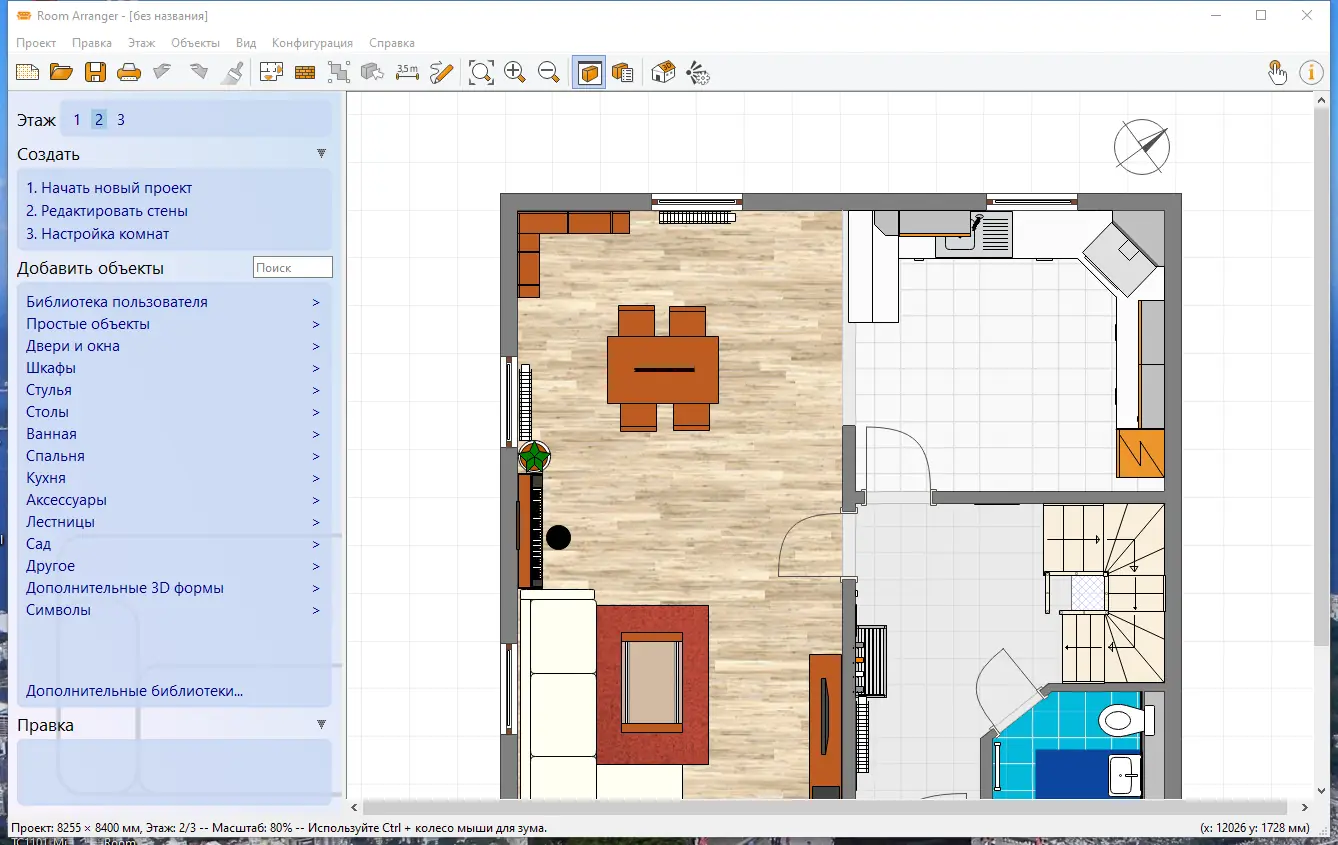The width and height of the screenshot is (1338, 845).
Task: Click the Поиск search field
Action: [292, 267]
